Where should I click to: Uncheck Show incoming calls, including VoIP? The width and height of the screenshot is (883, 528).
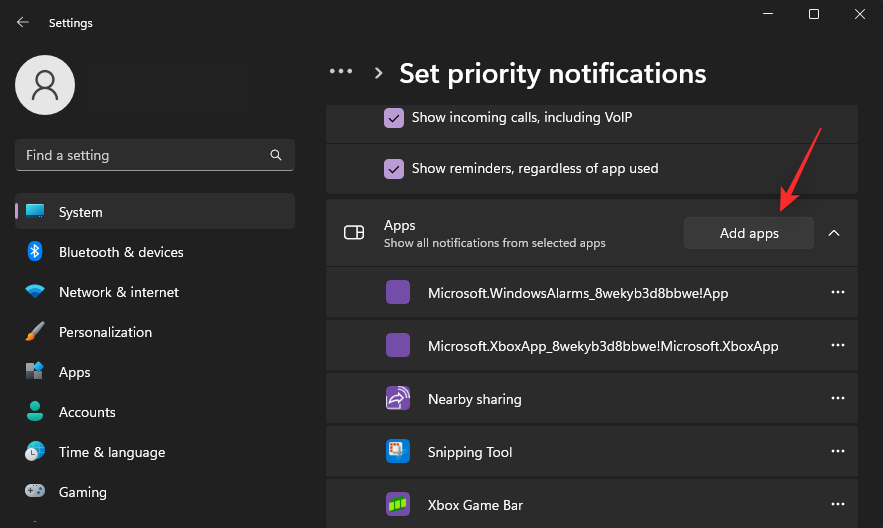tap(394, 118)
